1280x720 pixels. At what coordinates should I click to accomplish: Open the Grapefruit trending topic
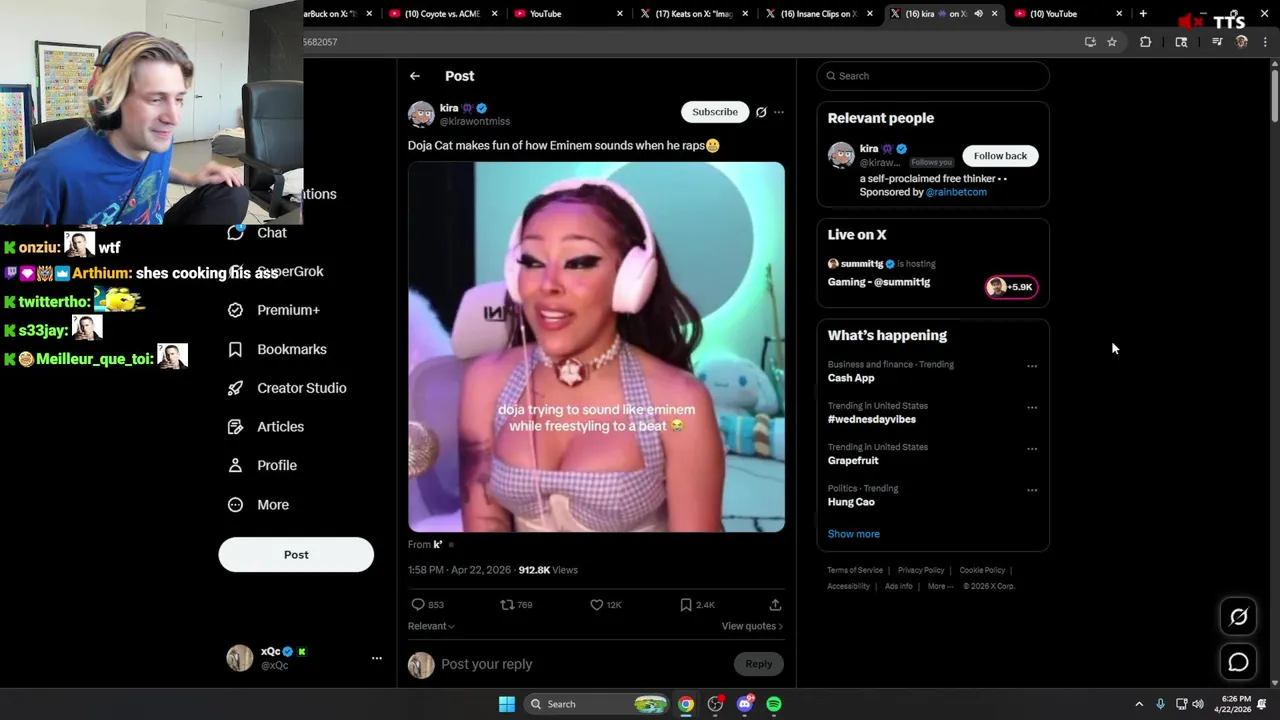[x=853, y=461]
